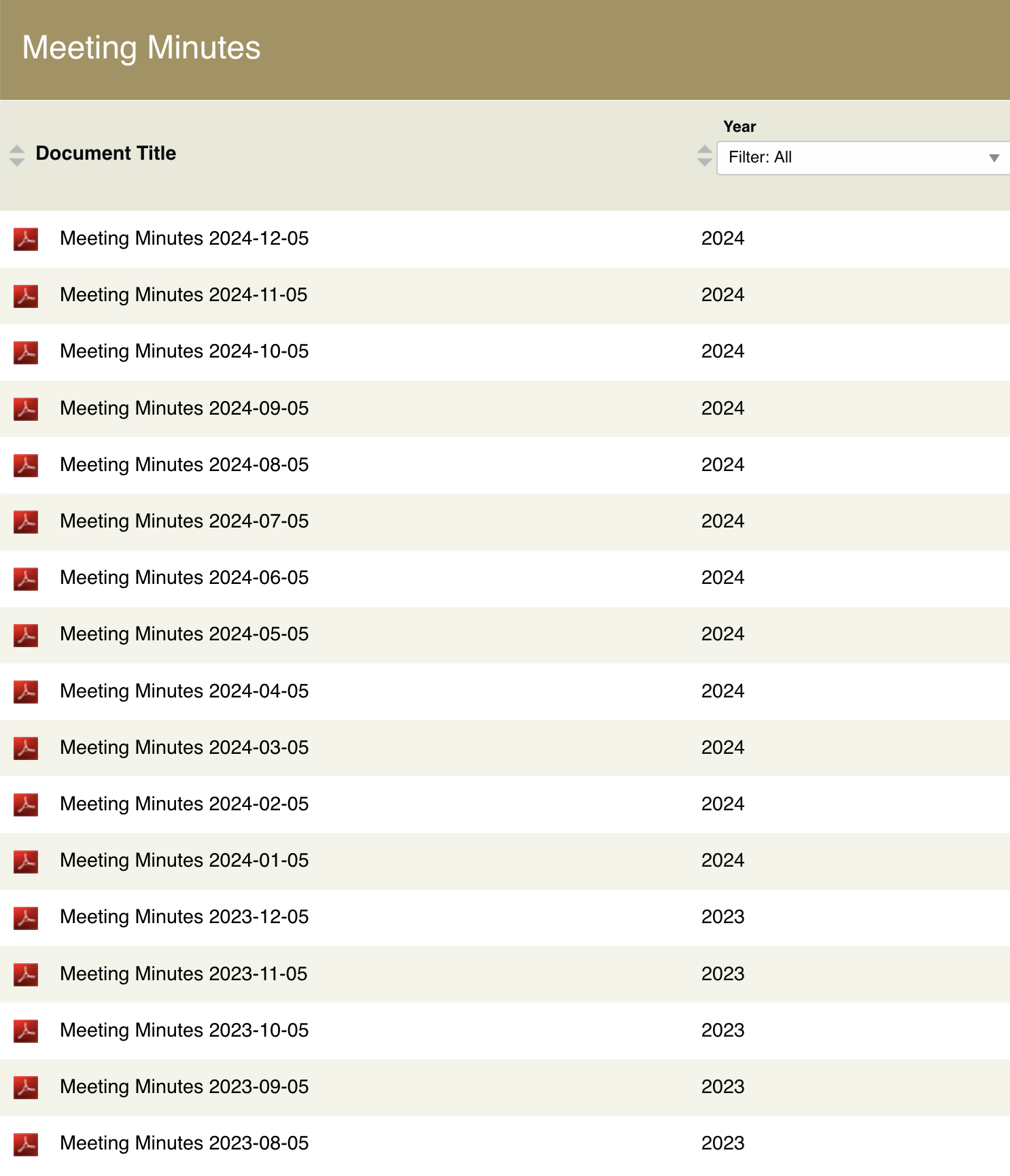This screenshot has height=1176, width=1010.
Task: Open Meeting Minutes 2024-11-05 document
Action: [x=184, y=295]
